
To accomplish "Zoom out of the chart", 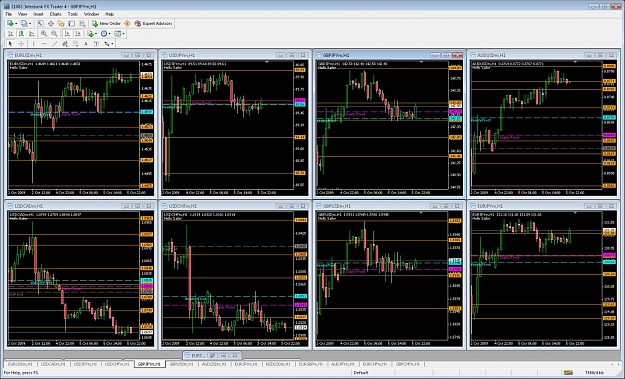I will [54, 34].
